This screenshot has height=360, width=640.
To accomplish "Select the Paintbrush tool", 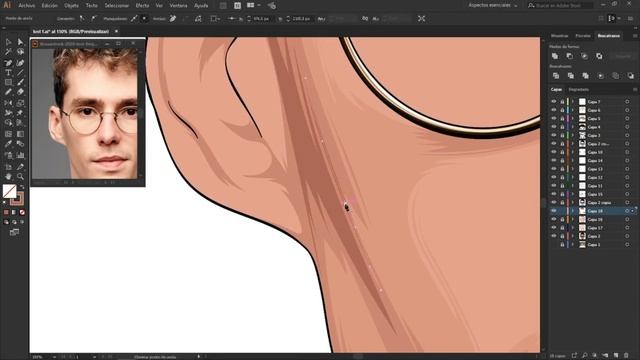I will (20, 82).
